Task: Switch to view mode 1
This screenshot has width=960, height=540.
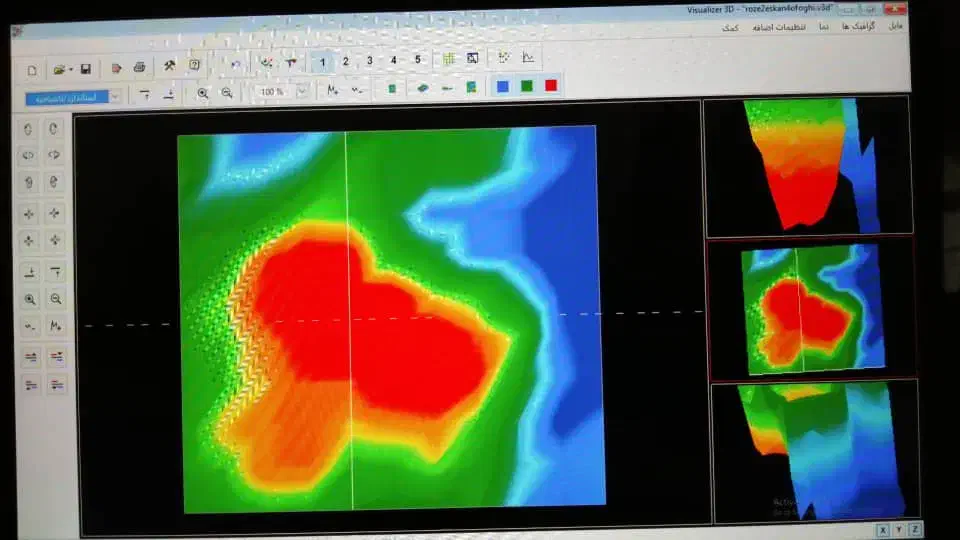Action: 322,61
